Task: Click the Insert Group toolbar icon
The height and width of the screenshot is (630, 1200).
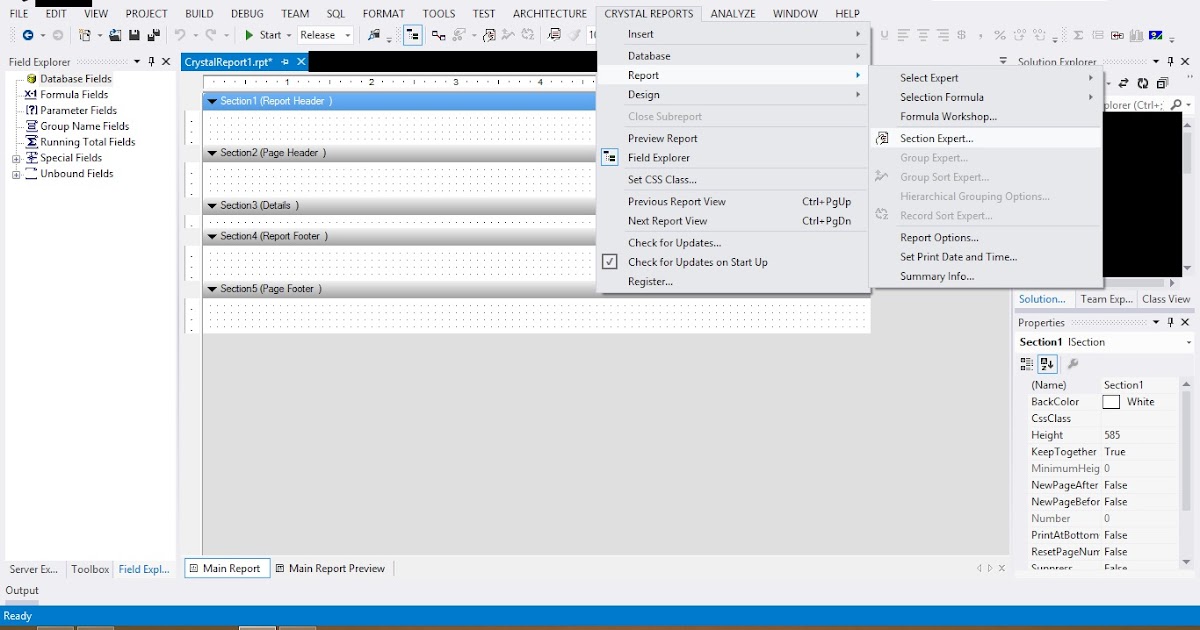Action: coord(1098,36)
